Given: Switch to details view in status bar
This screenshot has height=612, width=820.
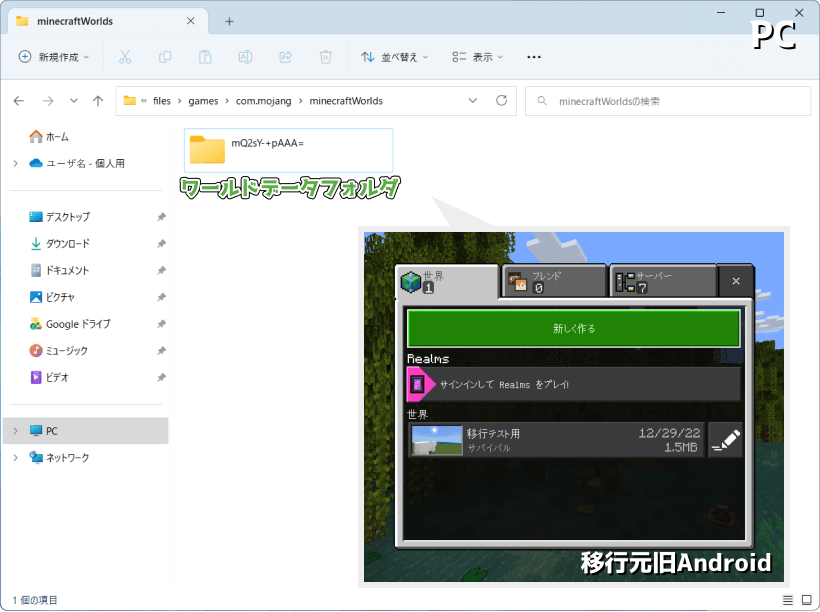Looking at the screenshot, I should point(788,600).
